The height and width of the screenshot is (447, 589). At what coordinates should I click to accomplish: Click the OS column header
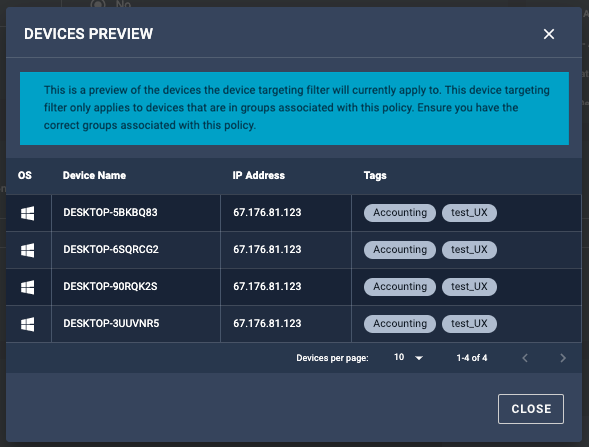pyautogui.click(x=25, y=175)
